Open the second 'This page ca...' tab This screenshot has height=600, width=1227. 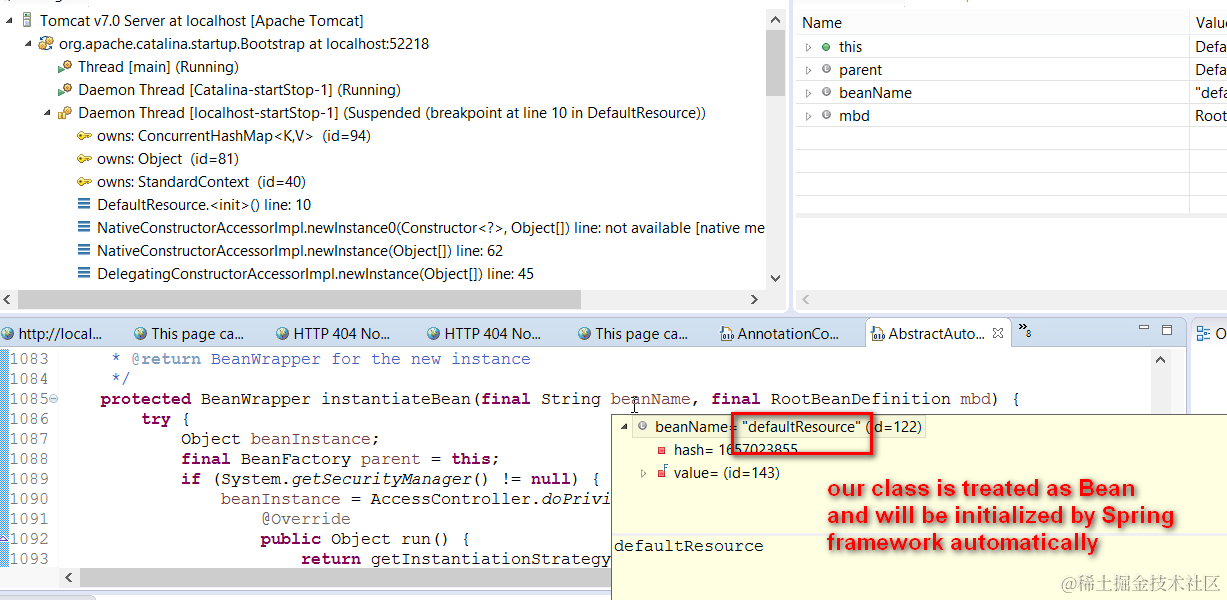tap(632, 334)
